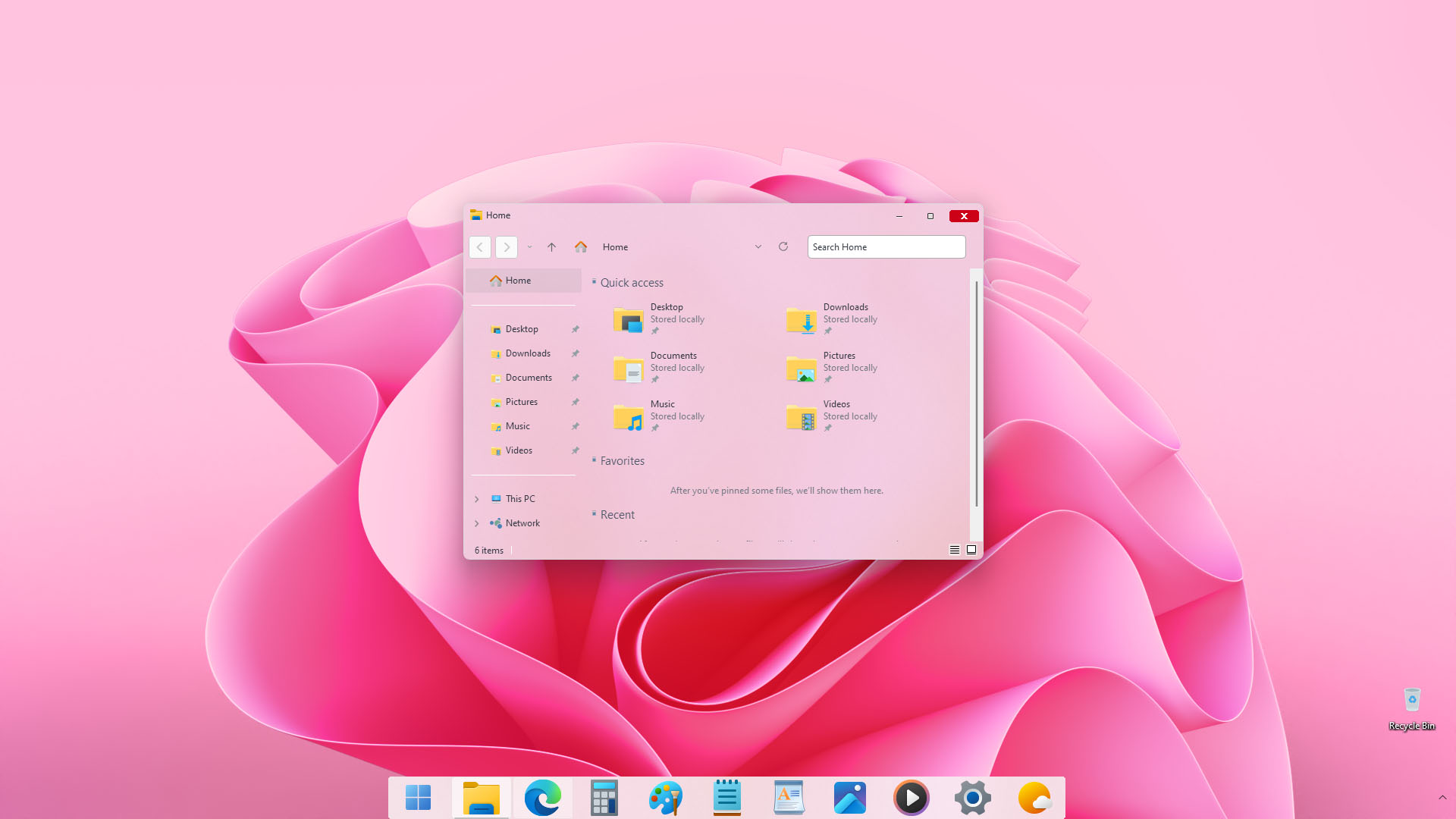Expand the This PC tree node
The height and width of the screenshot is (819, 1456).
pyautogui.click(x=477, y=499)
